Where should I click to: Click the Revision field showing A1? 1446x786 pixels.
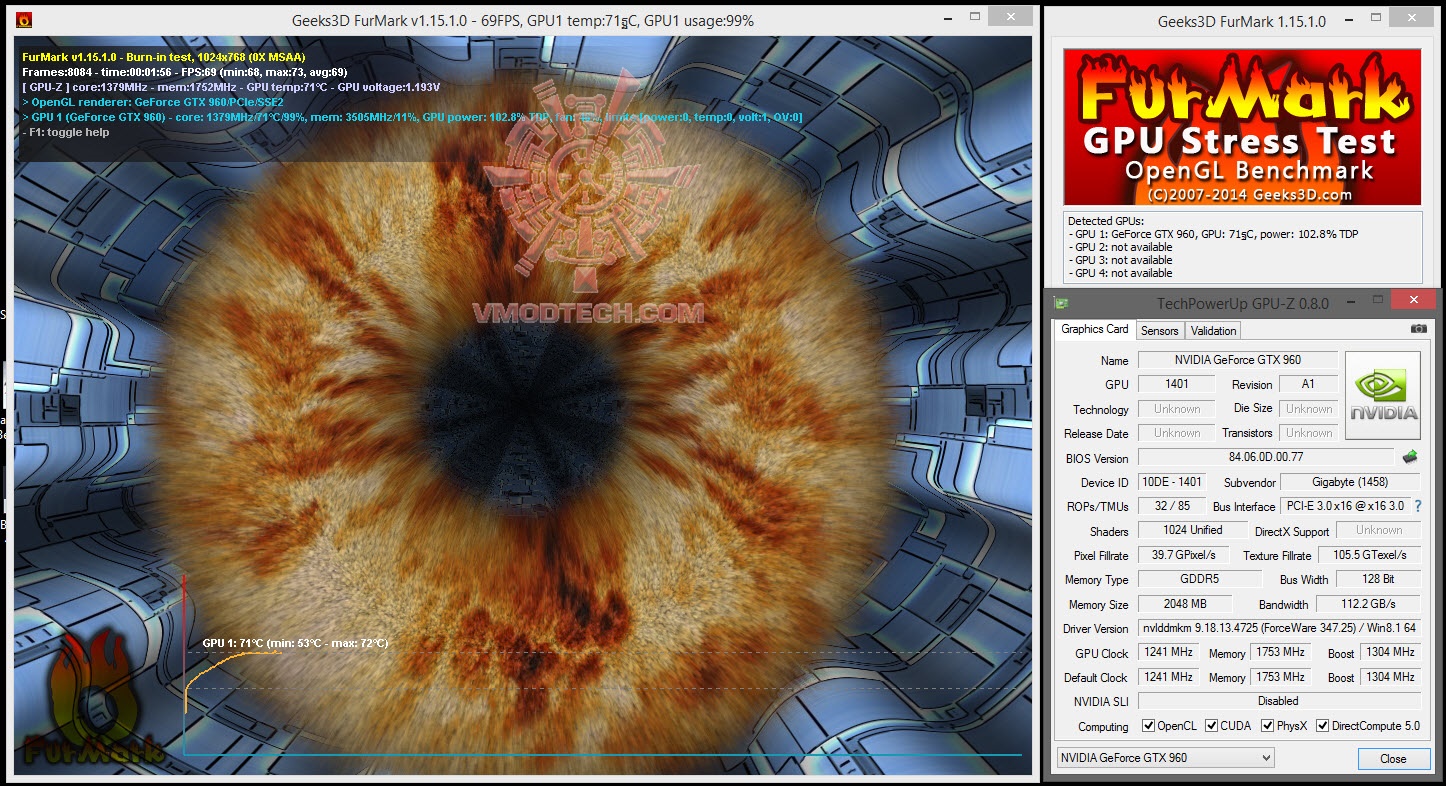click(x=1308, y=384)
